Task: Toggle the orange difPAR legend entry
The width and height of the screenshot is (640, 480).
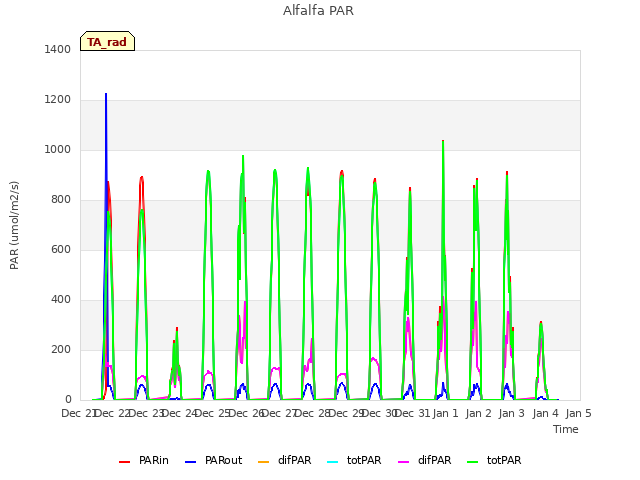Action: pyautogui.click(x=284, y=460)
